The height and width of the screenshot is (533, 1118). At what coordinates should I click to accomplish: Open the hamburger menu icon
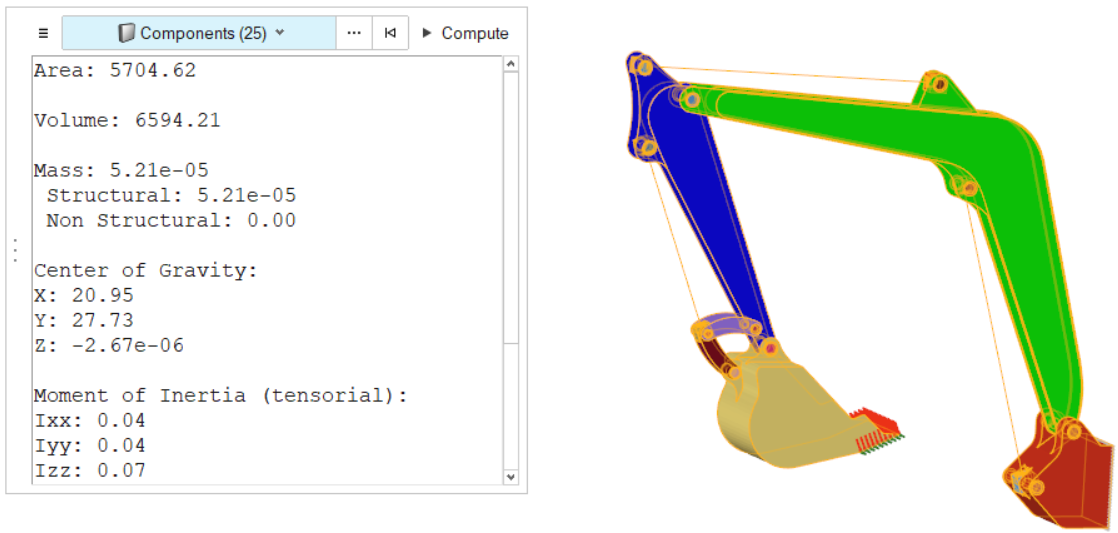pyautogui.click(x=43, y=33)
